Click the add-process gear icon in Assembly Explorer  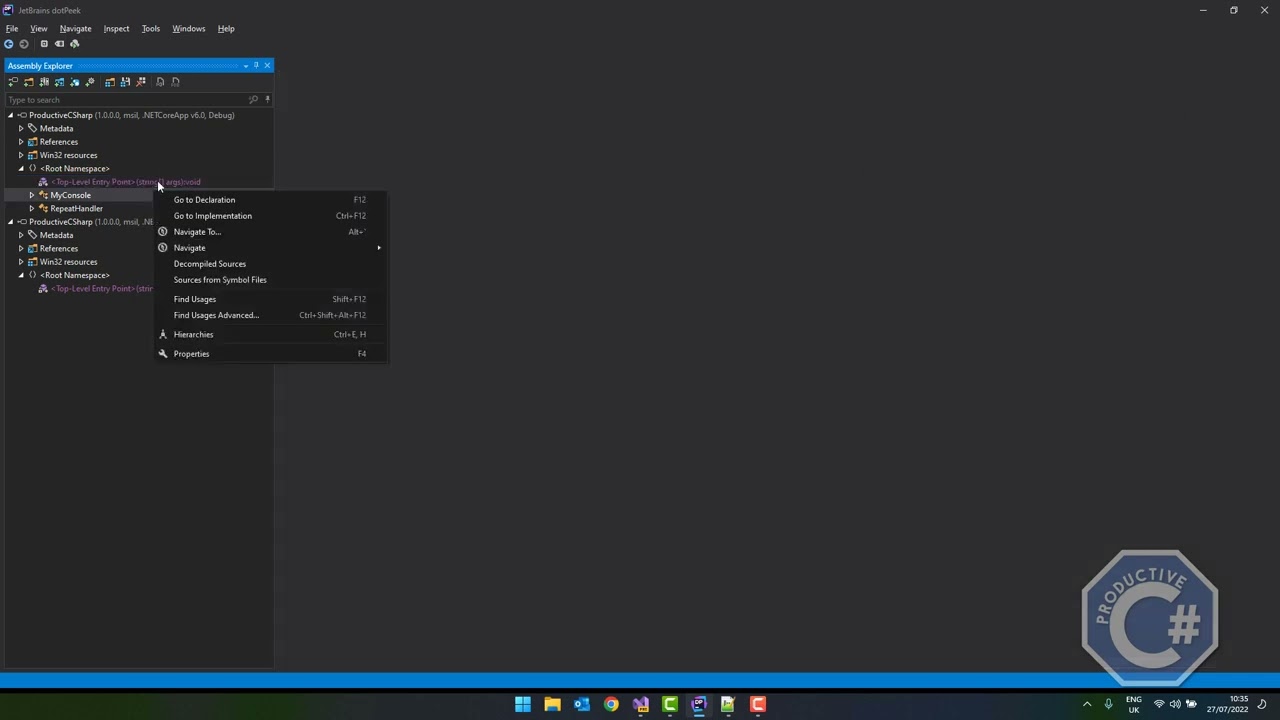tap(90, 82)
